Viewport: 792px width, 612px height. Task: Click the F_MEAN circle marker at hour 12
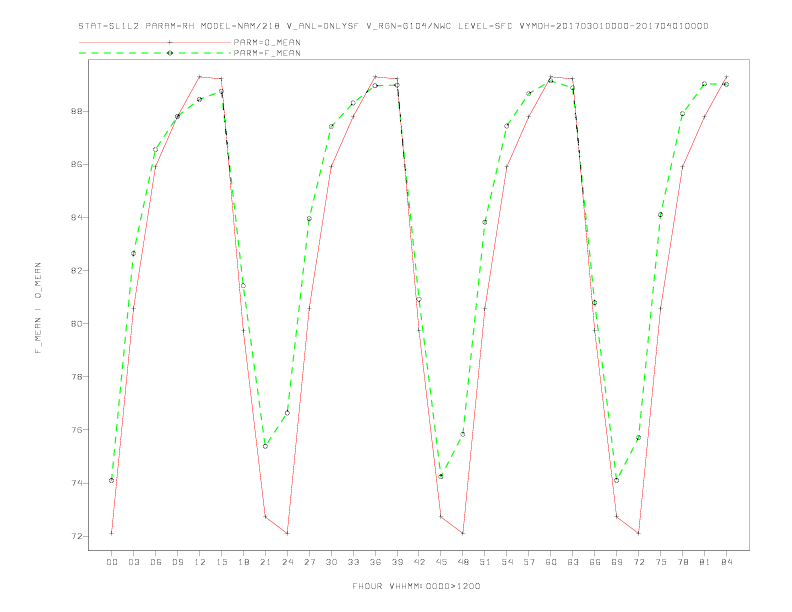click(200, 99)
